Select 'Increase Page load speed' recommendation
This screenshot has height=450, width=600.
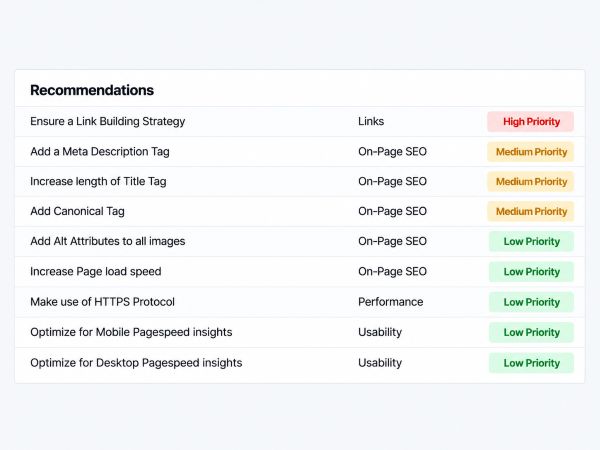pyautogui.click(x=96, y=271)
